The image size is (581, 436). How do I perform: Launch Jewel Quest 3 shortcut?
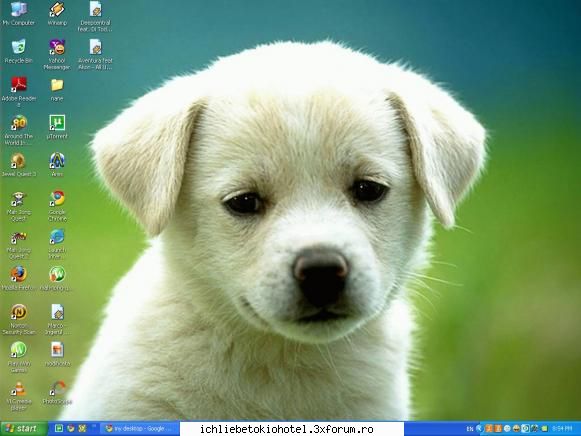[19, 164]
